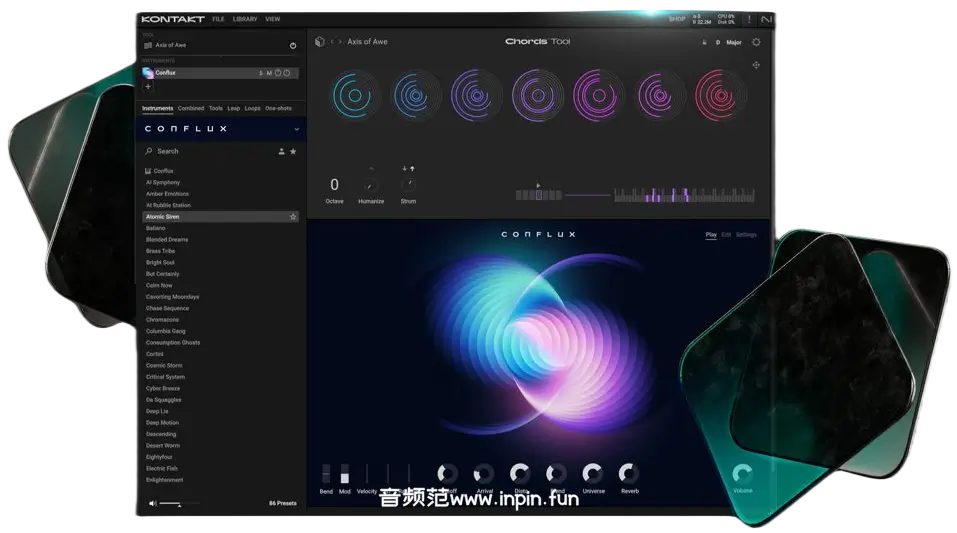
Task: Select the Desert Worm preset
Action: point(163,446)
